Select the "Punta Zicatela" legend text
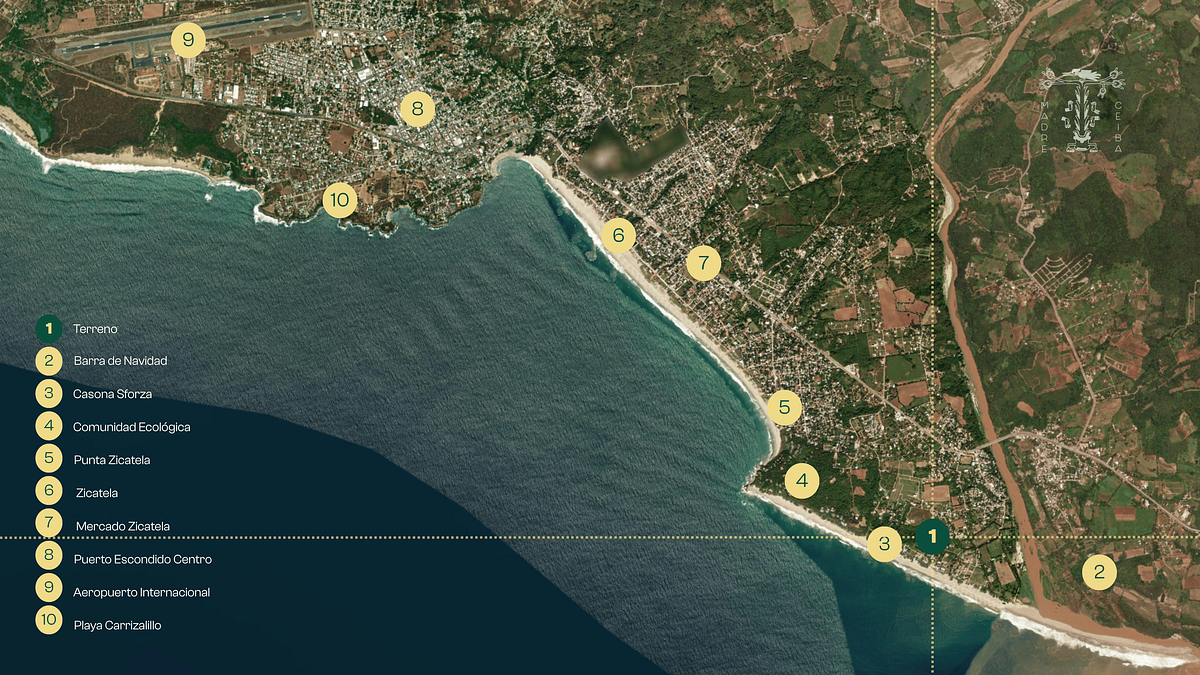1200x675 pixels. tap(112, 460)
